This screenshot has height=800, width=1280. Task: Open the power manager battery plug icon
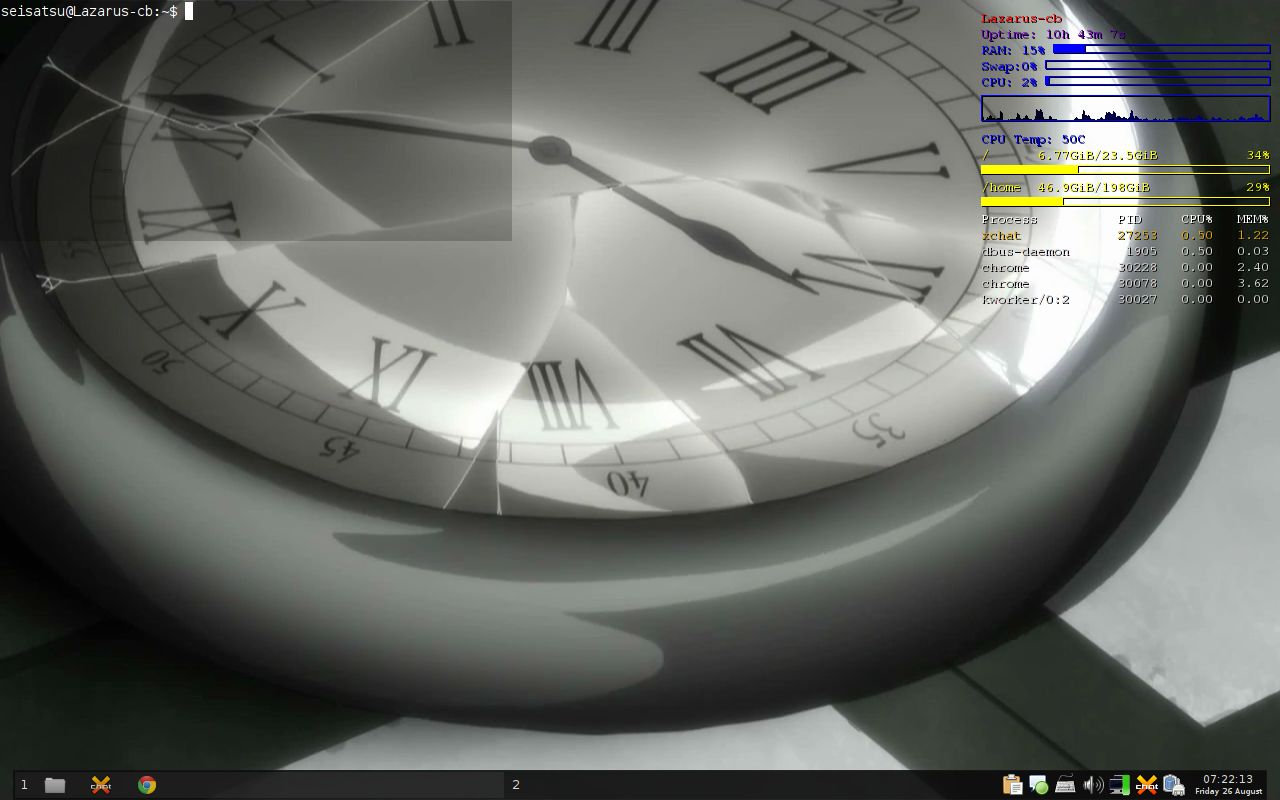click(1174, 785)
